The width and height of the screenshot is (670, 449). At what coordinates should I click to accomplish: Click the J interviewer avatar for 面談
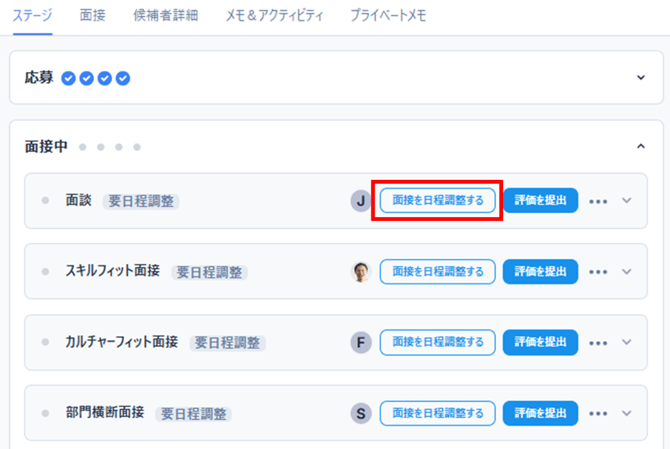[x=361, y=201]
